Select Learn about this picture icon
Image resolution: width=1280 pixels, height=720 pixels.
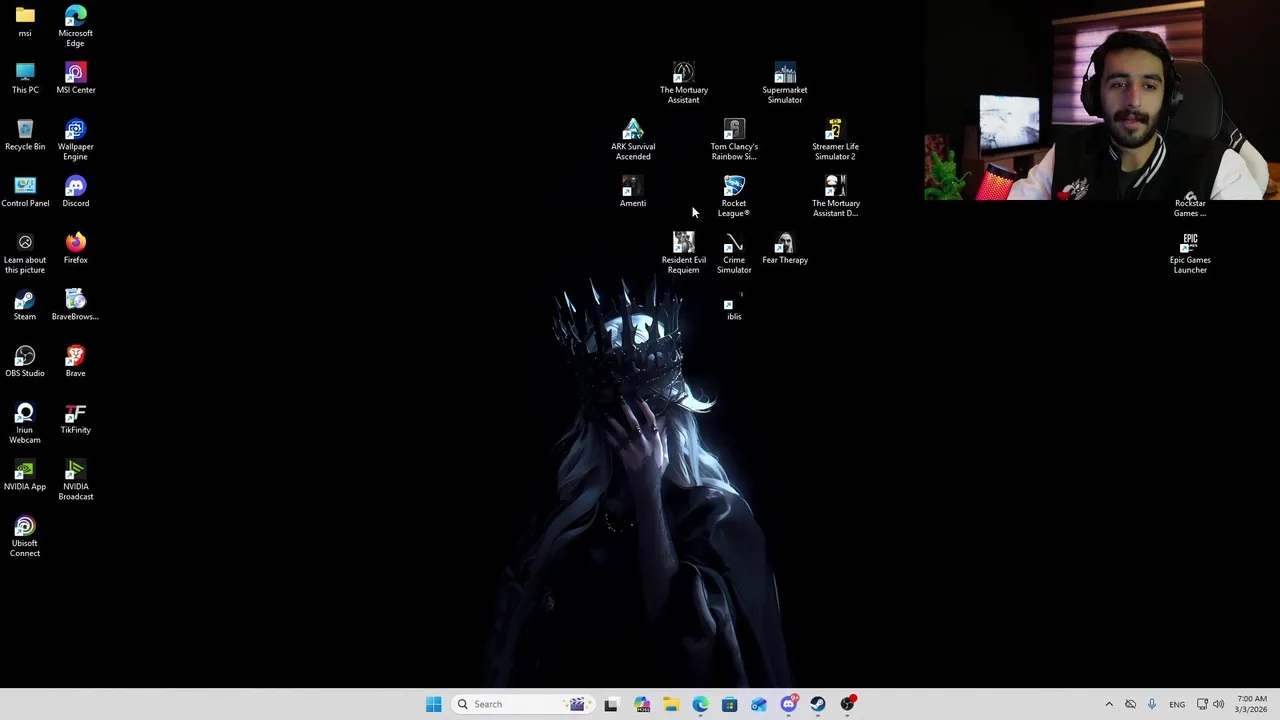tap(25, 253)
